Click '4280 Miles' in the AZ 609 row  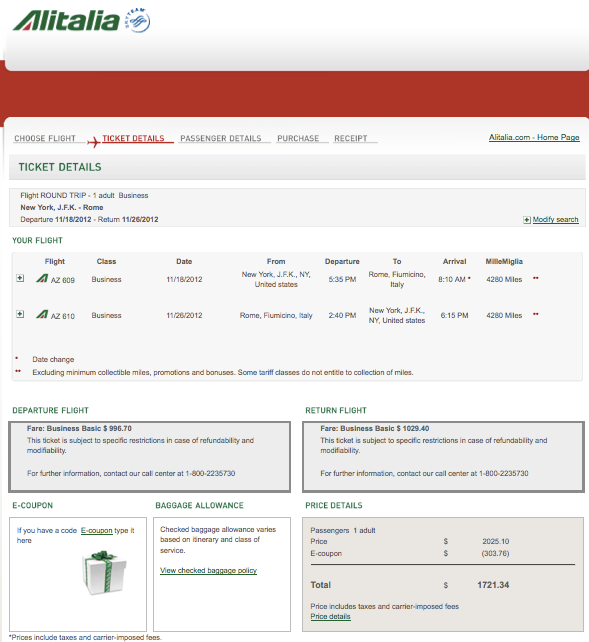point(504,279)
